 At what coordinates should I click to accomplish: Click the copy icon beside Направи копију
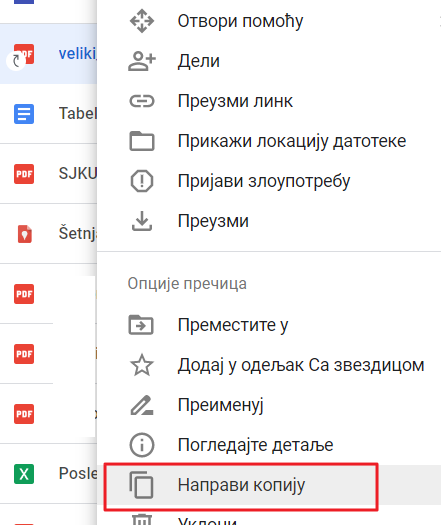coord(141,485)
